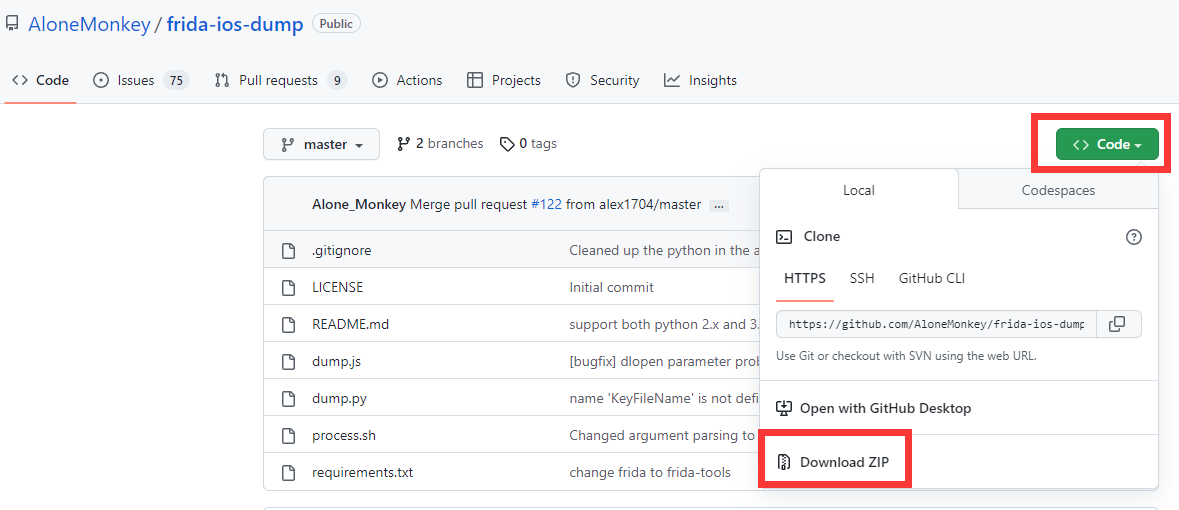The width and height of the screenshot is (1179, 510).
Task: Click Download ZIP
Action: (x=843, y=462)
